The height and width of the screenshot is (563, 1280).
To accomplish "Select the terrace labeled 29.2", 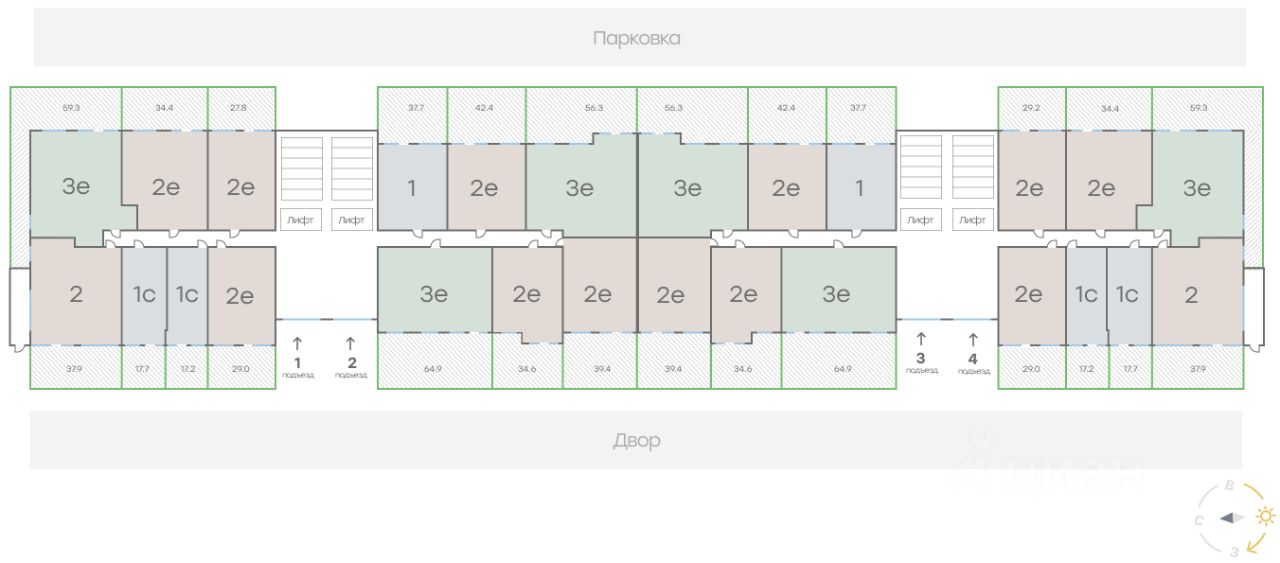I will pos(1031,109).
